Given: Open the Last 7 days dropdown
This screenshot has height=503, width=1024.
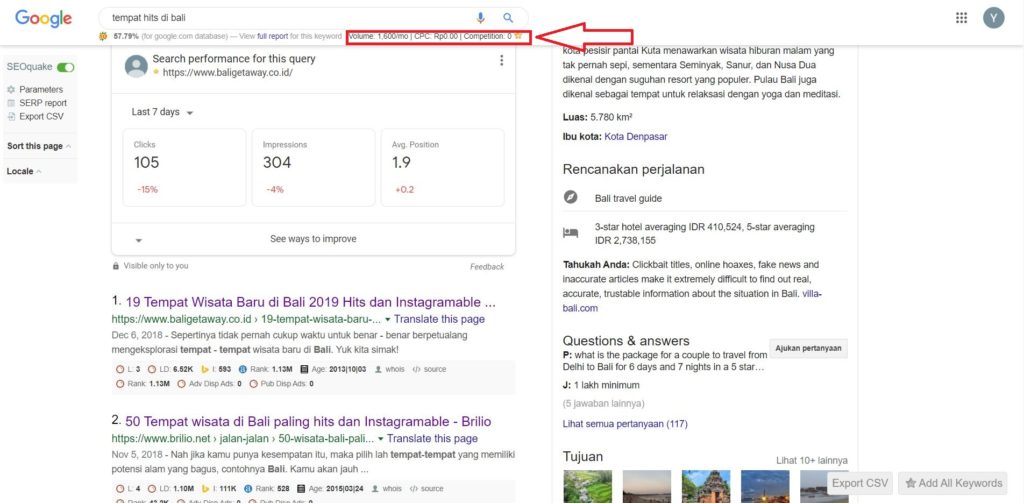Looking at the screenshot, I should 162,112.
